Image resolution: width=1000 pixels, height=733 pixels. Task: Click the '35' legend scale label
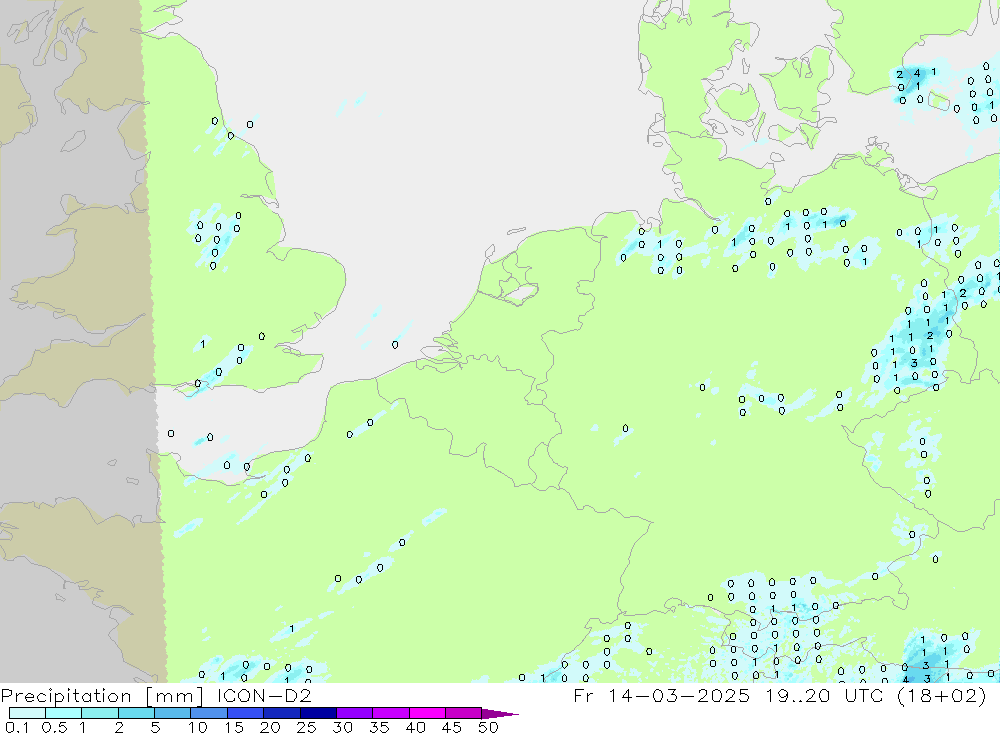point(379,727)
